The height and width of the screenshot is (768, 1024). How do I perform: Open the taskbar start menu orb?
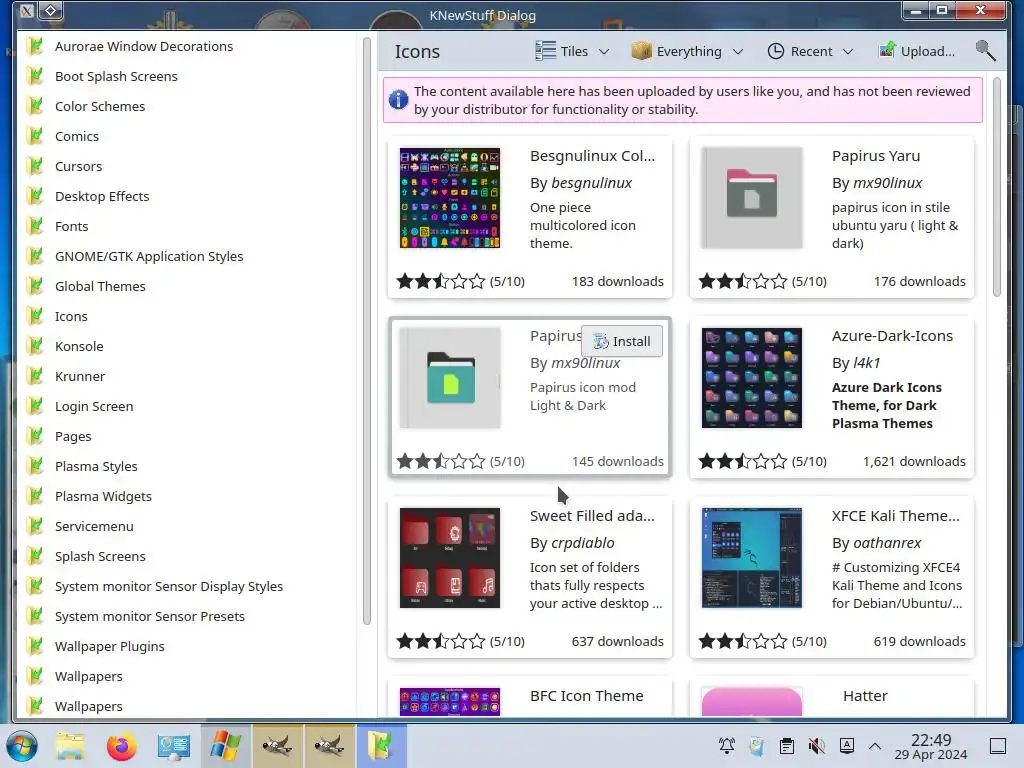pyautogui.click(x=22, y=746)
